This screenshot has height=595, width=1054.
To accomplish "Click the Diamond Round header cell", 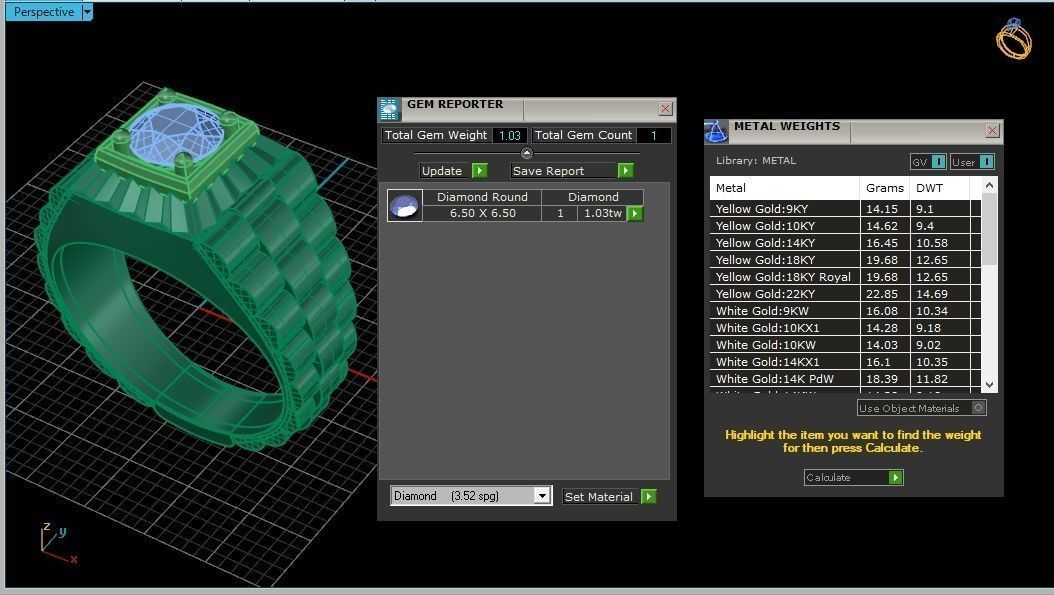I will [x=483, y=197].
